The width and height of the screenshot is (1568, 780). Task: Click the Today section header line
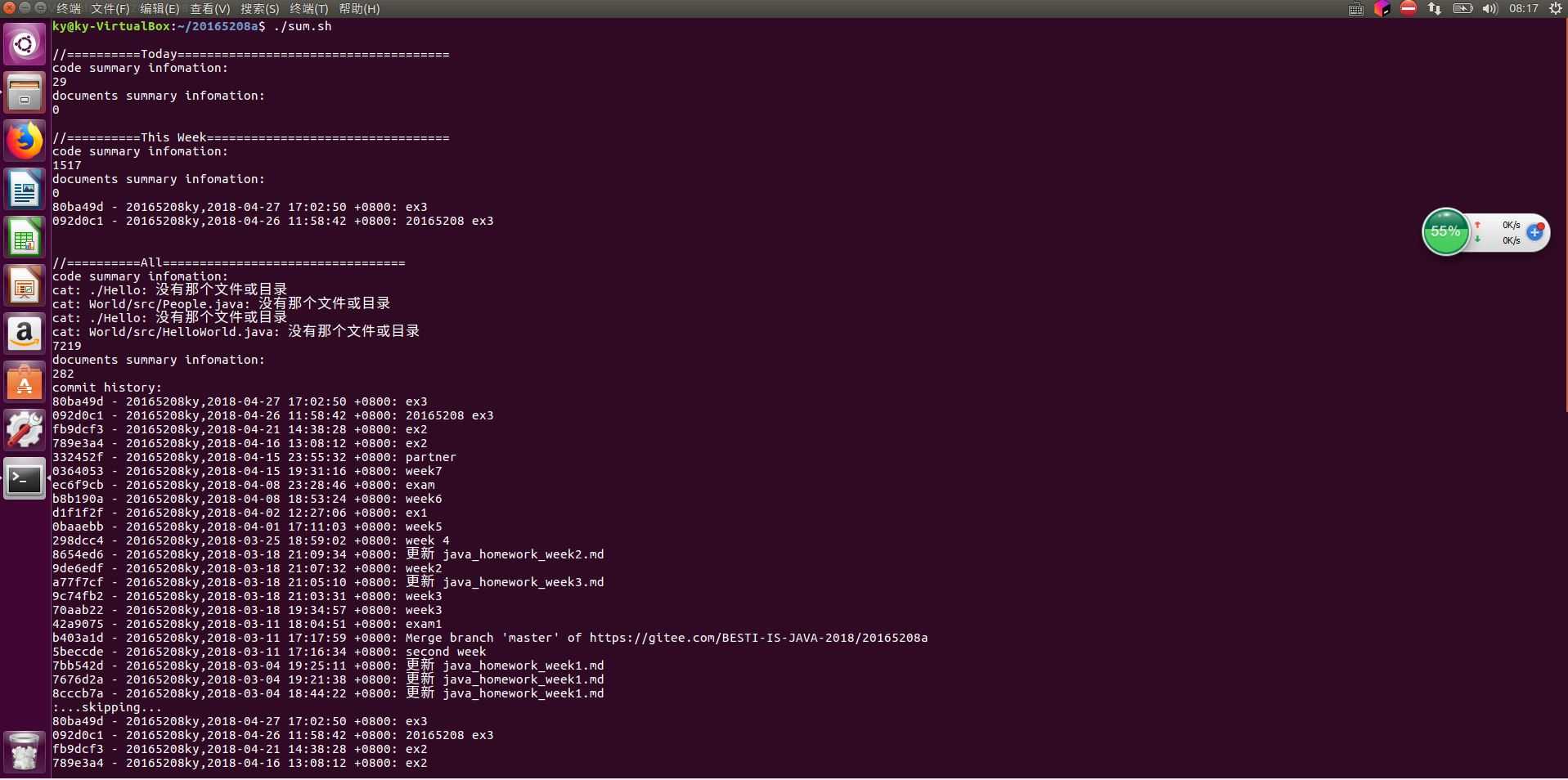click(x=250, y=55)
